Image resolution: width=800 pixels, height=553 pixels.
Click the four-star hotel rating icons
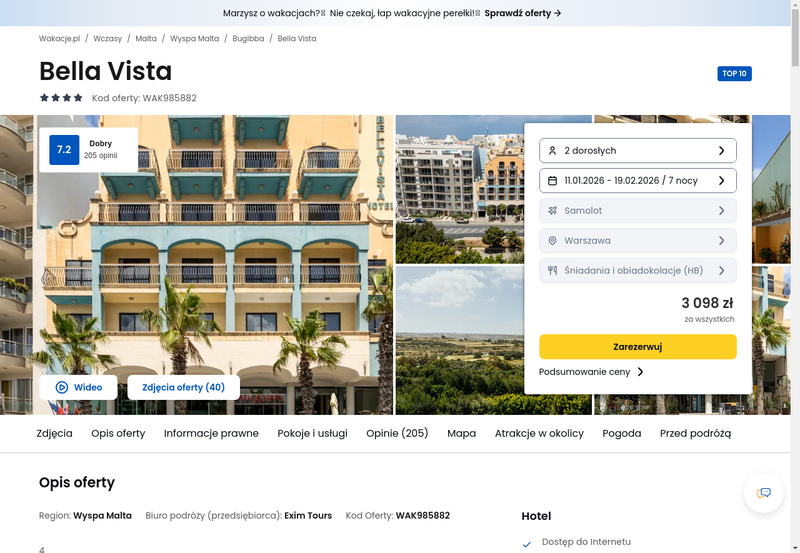[x=61, y=97]
